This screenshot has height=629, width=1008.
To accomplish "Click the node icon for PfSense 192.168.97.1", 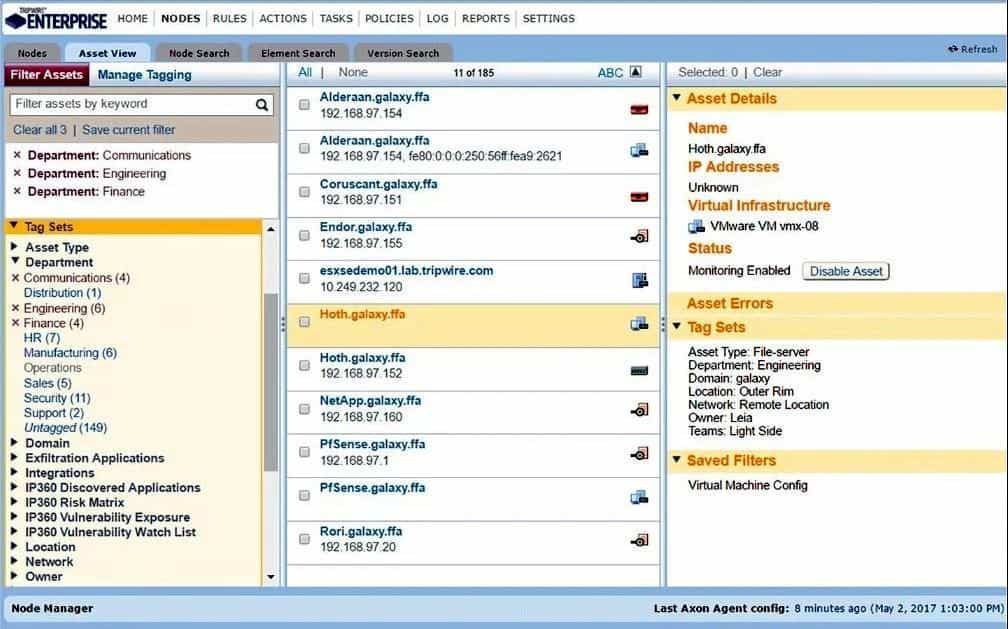I will pos(639,454).
